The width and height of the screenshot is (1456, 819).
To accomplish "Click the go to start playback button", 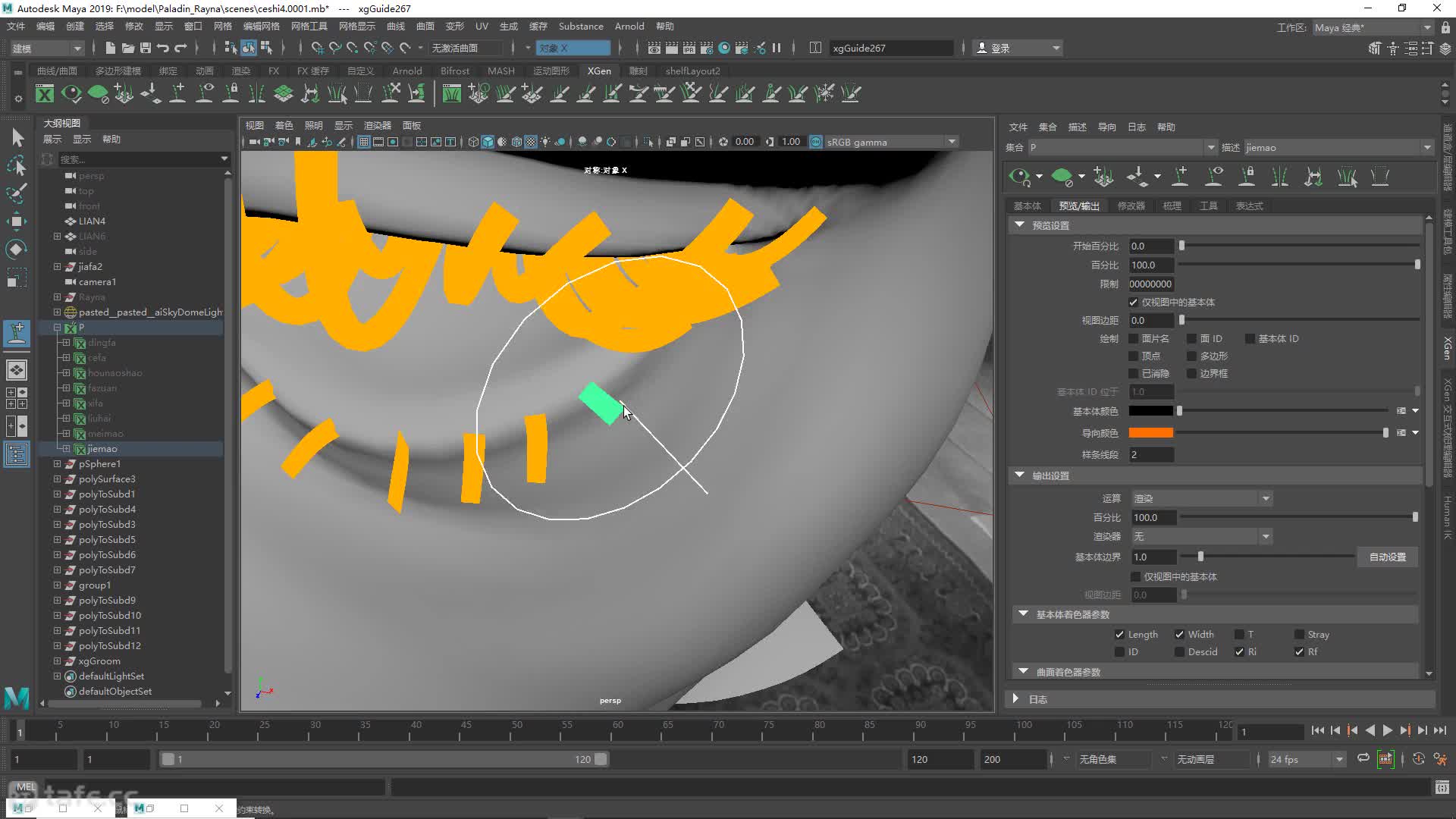I will click(1317, 730).
